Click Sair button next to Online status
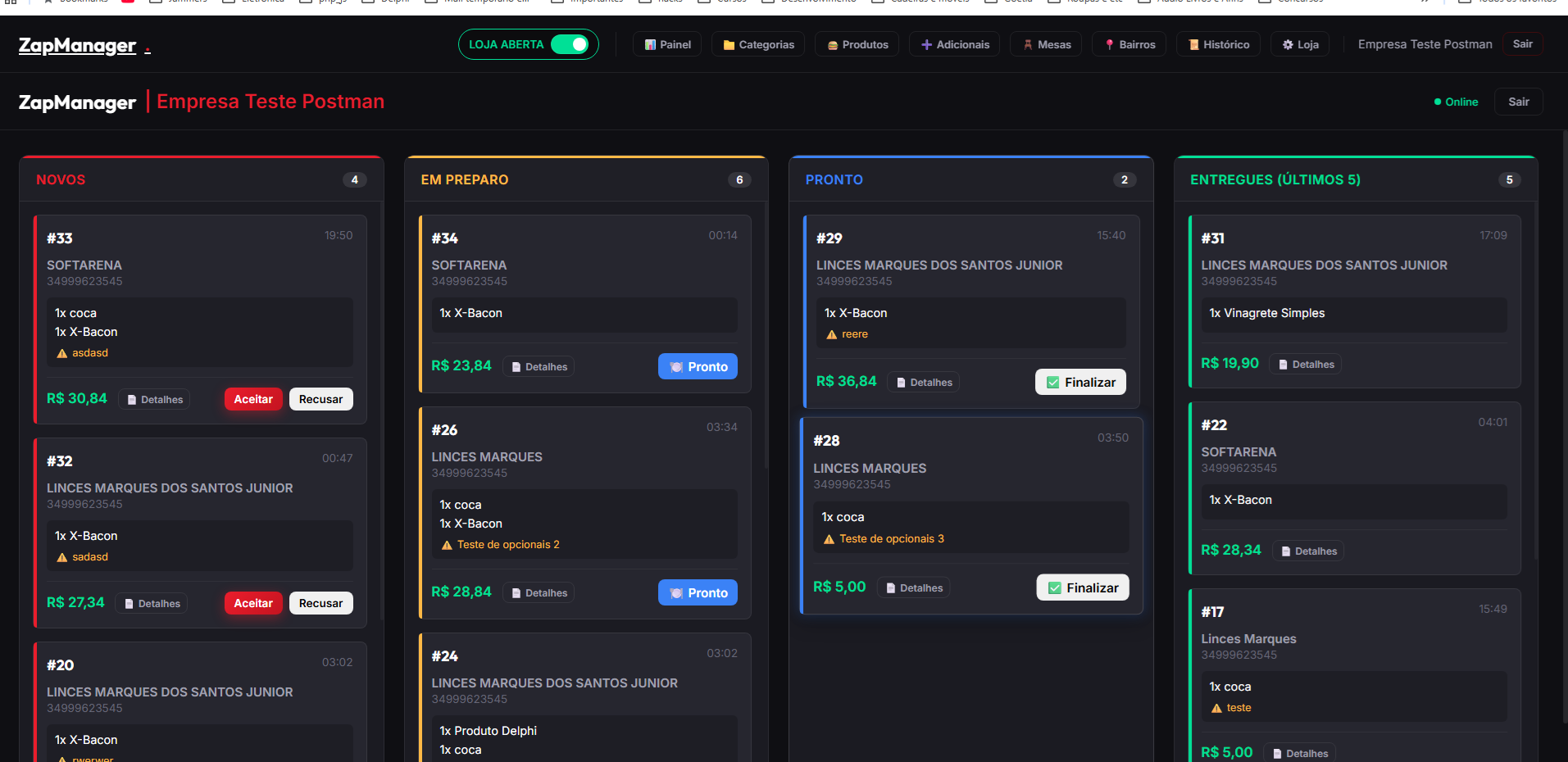Viewport: 1568px width, 762px height. (x=1518, y=102)
